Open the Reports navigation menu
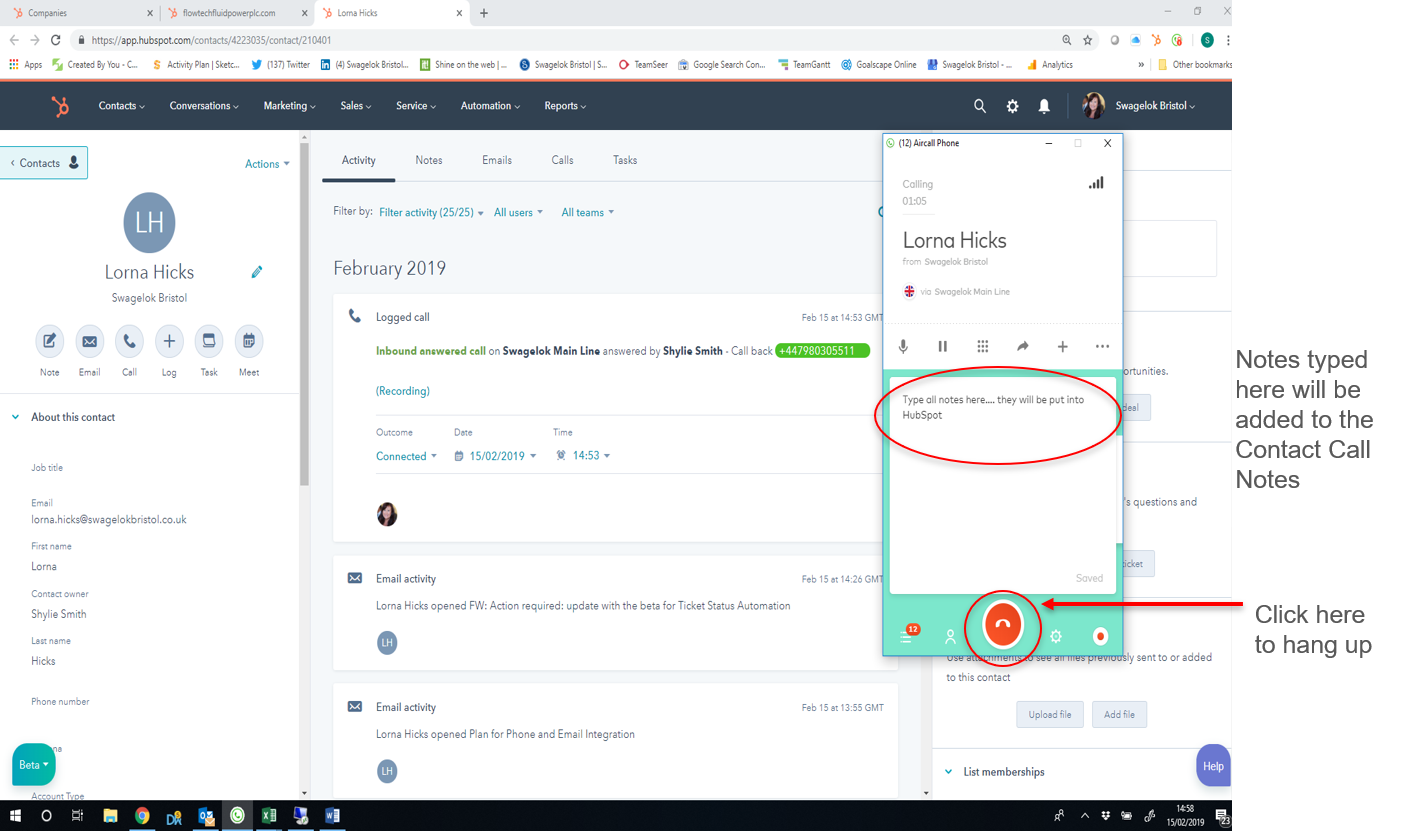The image size is (1408, 831). (x=565, y=106)
